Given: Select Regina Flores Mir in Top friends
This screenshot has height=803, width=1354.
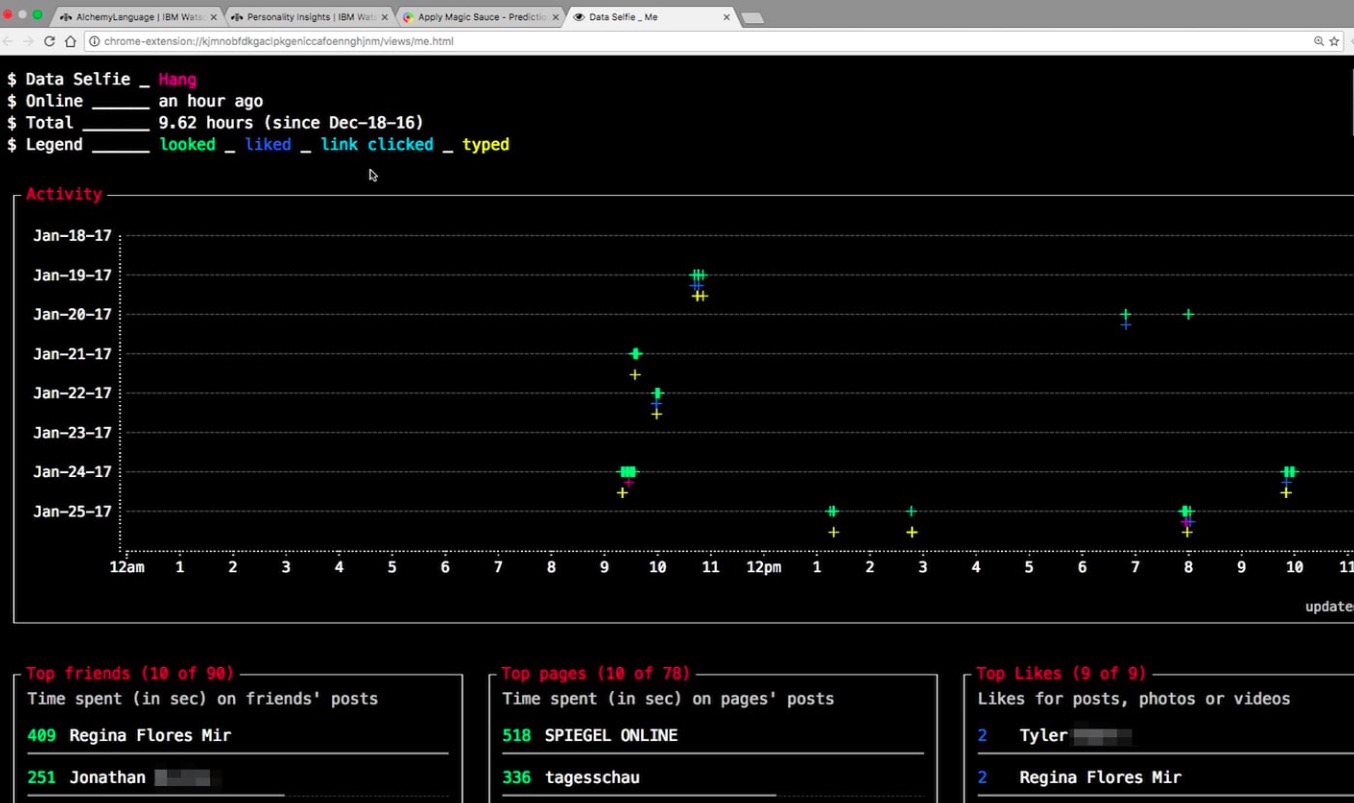Looking at the screenshot, I should (150, 735).
